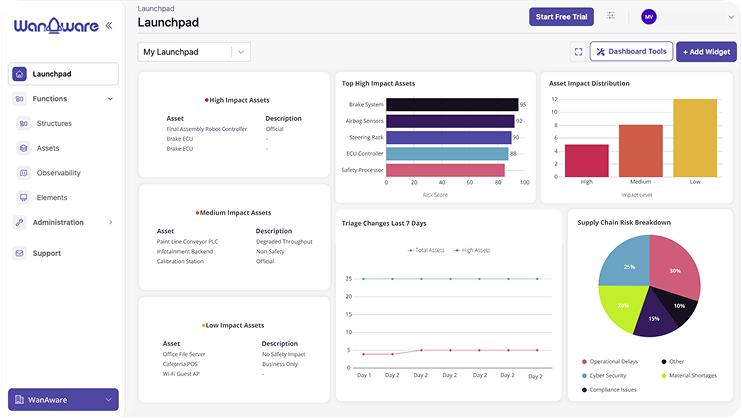The height and width of the screenshot is (418, 742).
Task: Open the Observability section
Action: [59, 173]
